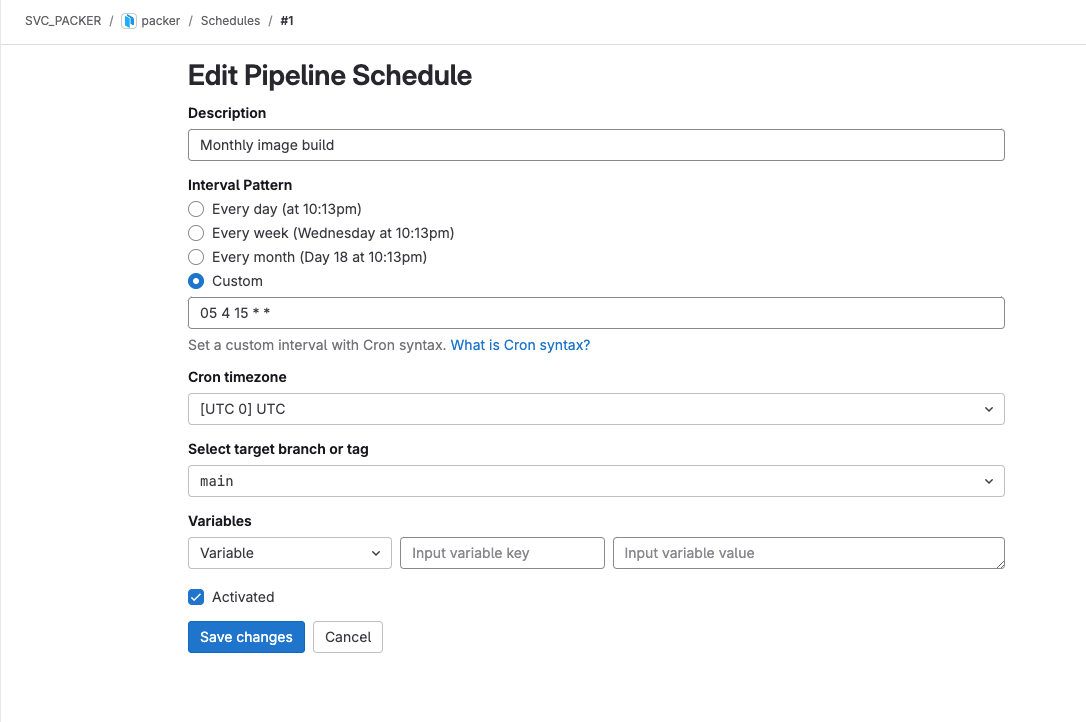Open schedule #1 breadcrumb entry
The image size is (1086, 722).
pos(287,20)
